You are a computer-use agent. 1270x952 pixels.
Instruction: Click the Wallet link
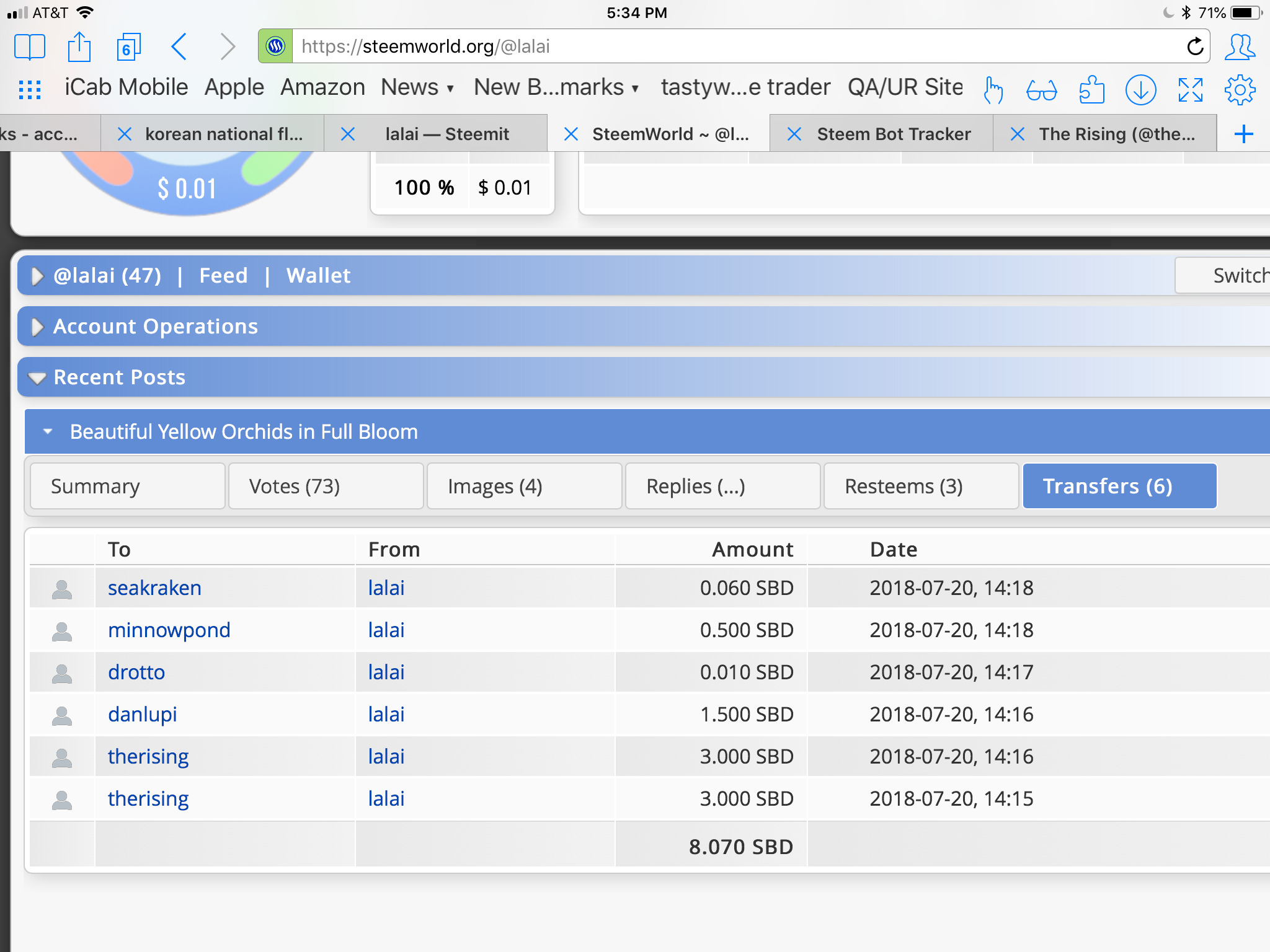tap(318, 275)
